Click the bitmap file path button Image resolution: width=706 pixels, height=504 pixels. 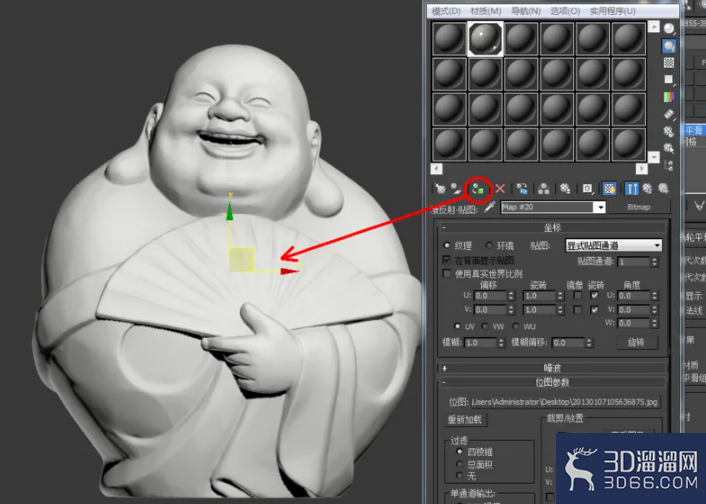(x=566, y=402)
